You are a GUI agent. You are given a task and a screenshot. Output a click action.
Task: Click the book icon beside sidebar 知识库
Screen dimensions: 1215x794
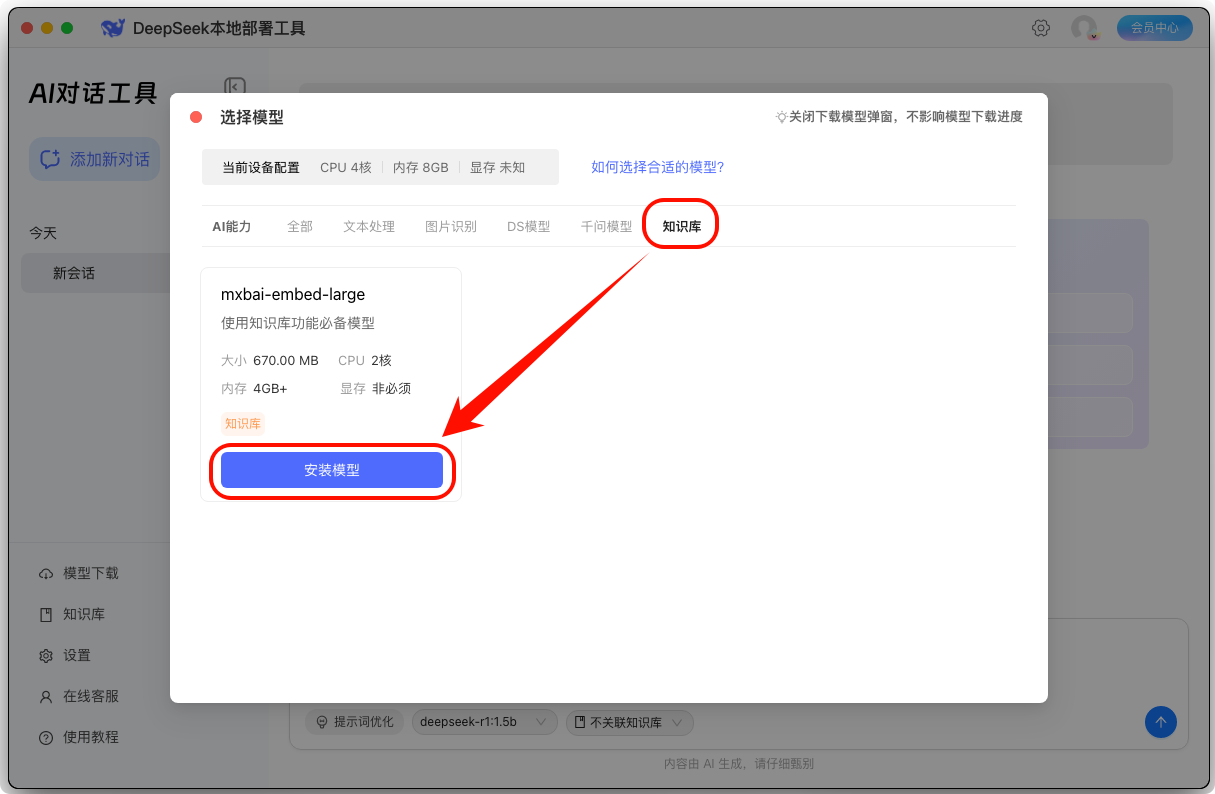46,615
